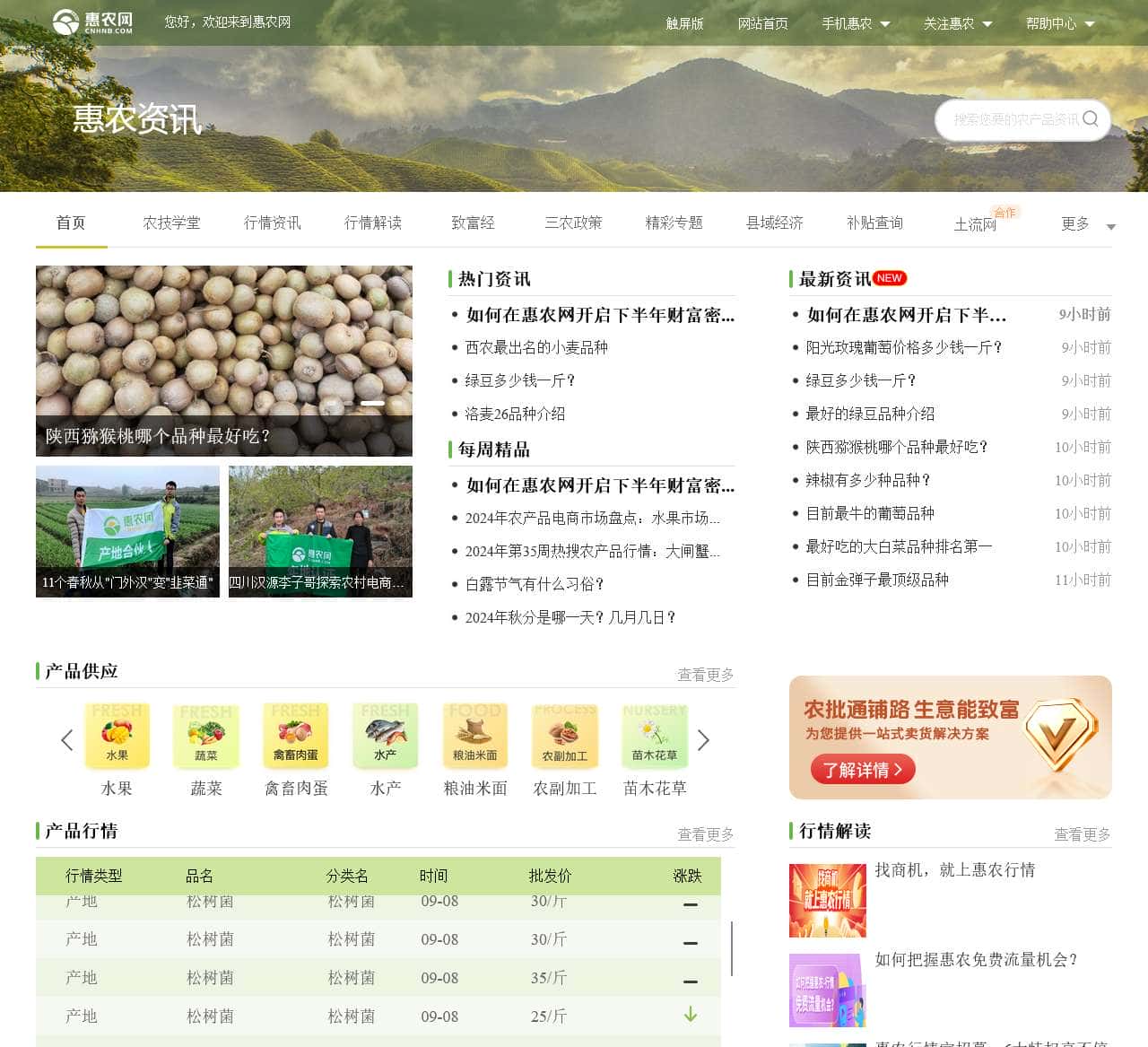Viewport: 1148px width, 1047px height.
Task: Click the search magnifier icon
Action: (x=1091, y=118)
